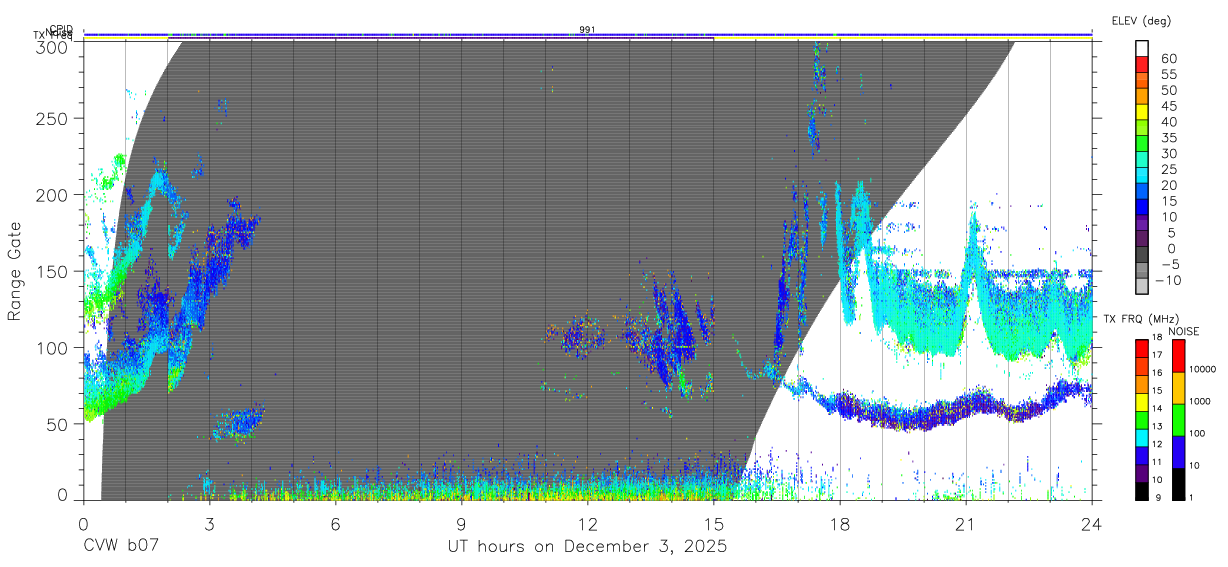Click the red swatch in the ELEV colorbar
The width and height of the screenshot is (1228, 567).
point(1143,64)
